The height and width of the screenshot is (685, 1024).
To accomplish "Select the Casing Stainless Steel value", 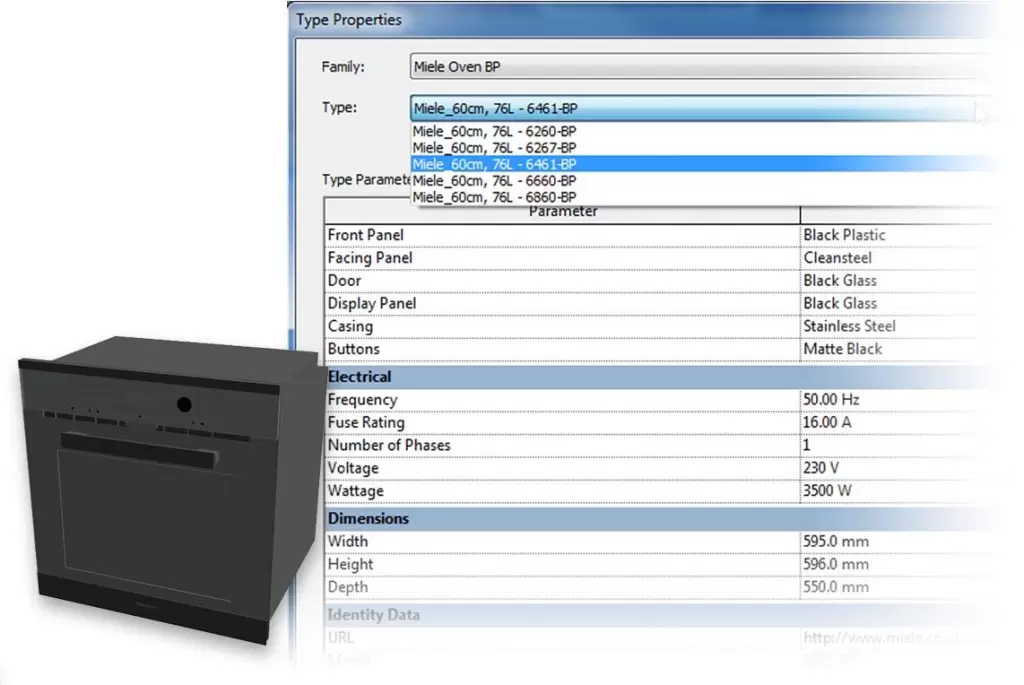I will click(849, 326).
